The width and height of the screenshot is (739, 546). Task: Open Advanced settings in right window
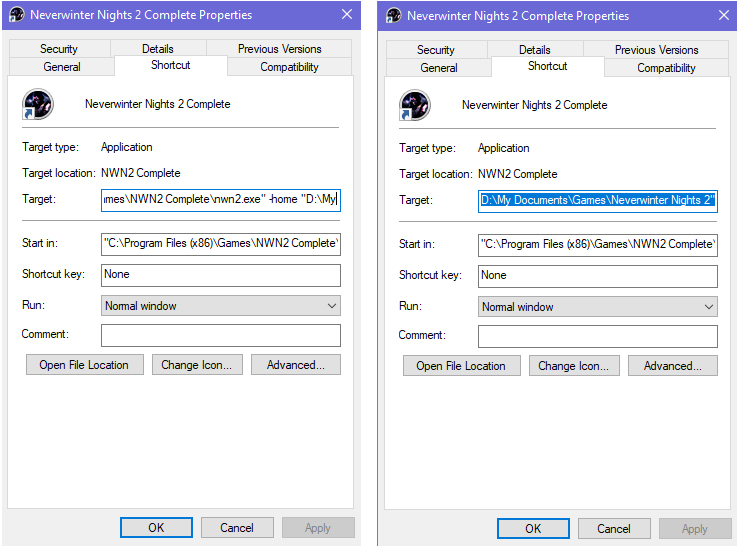673,366
